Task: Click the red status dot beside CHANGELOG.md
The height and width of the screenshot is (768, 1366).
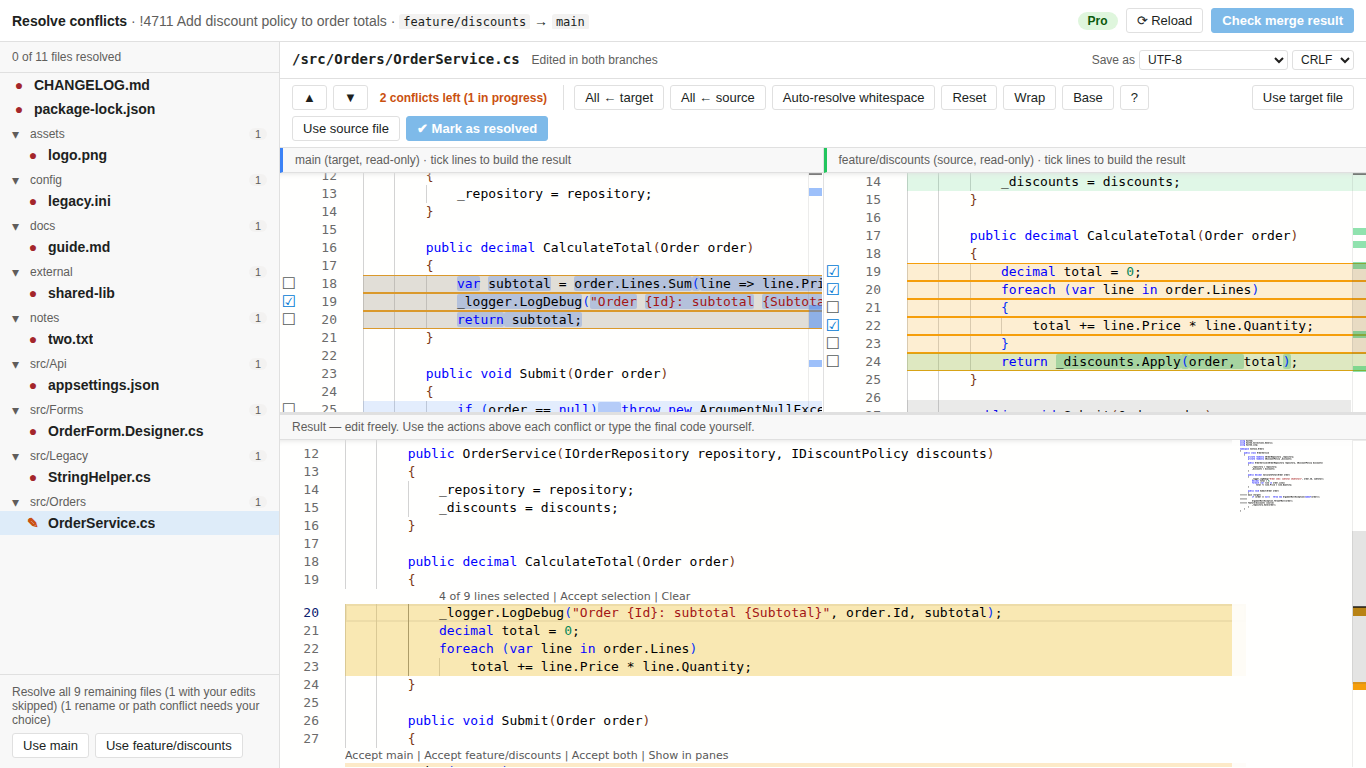Action: (x=19, y=86)
